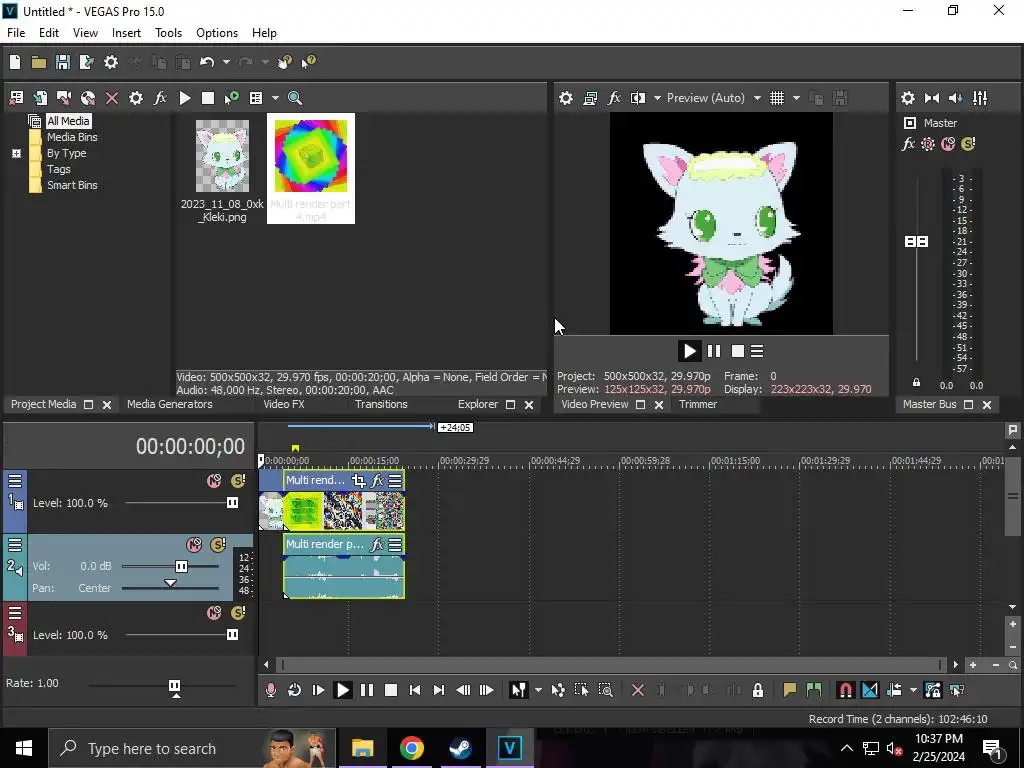Viewport: 1024px width, 768px height.
Task: Open the Options menu
Action: [217, 33]
